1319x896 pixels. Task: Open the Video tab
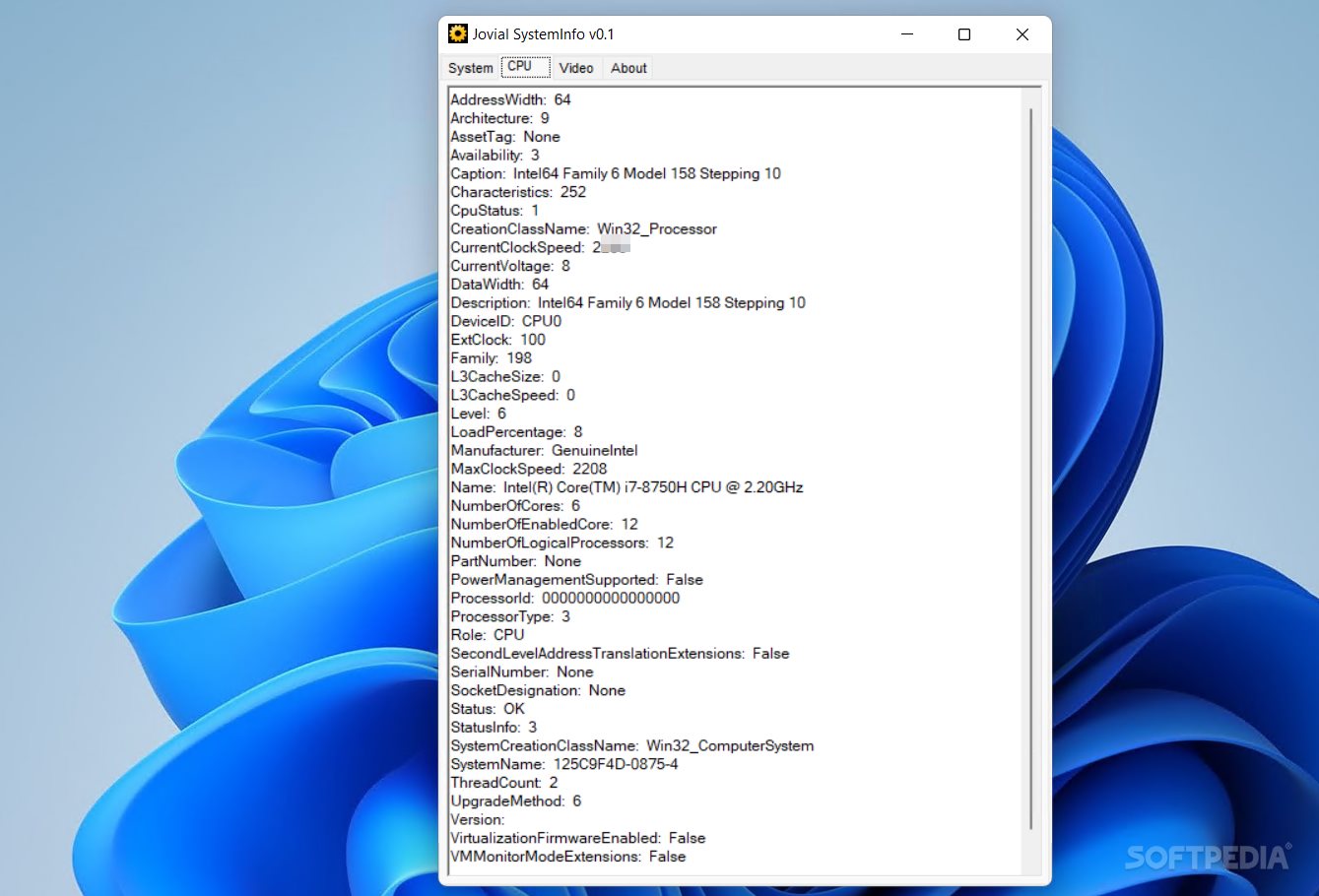[576, 68]
